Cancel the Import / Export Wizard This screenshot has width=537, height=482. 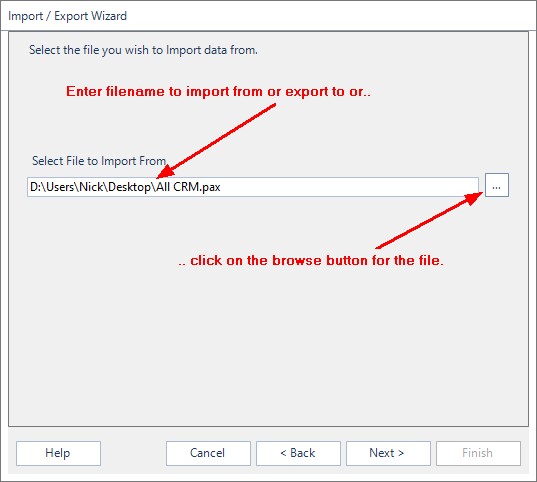point(208,453)
